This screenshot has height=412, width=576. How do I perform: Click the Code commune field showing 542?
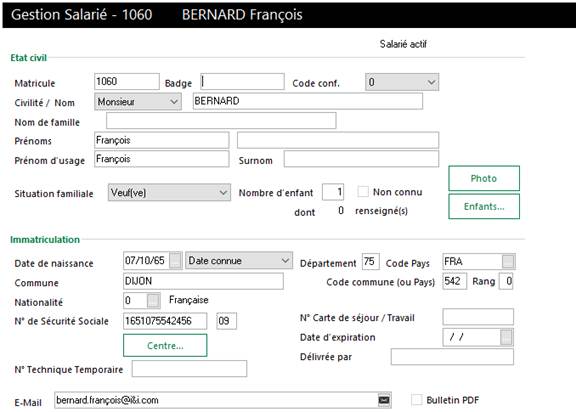[454, 281]
